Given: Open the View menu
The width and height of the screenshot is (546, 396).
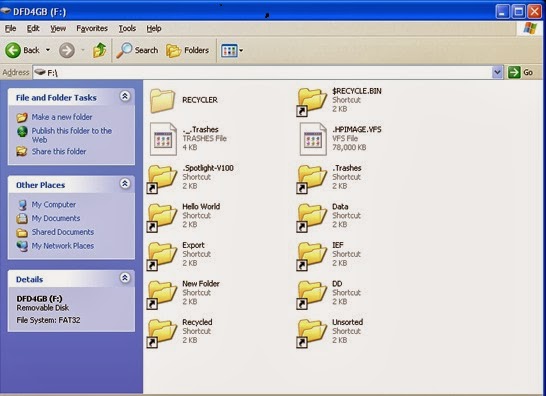Looking at the screenshot, I should point(58,29).
